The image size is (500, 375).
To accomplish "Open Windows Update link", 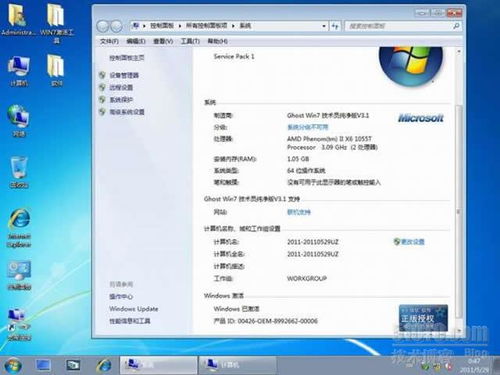I will [x=134, y=309].
